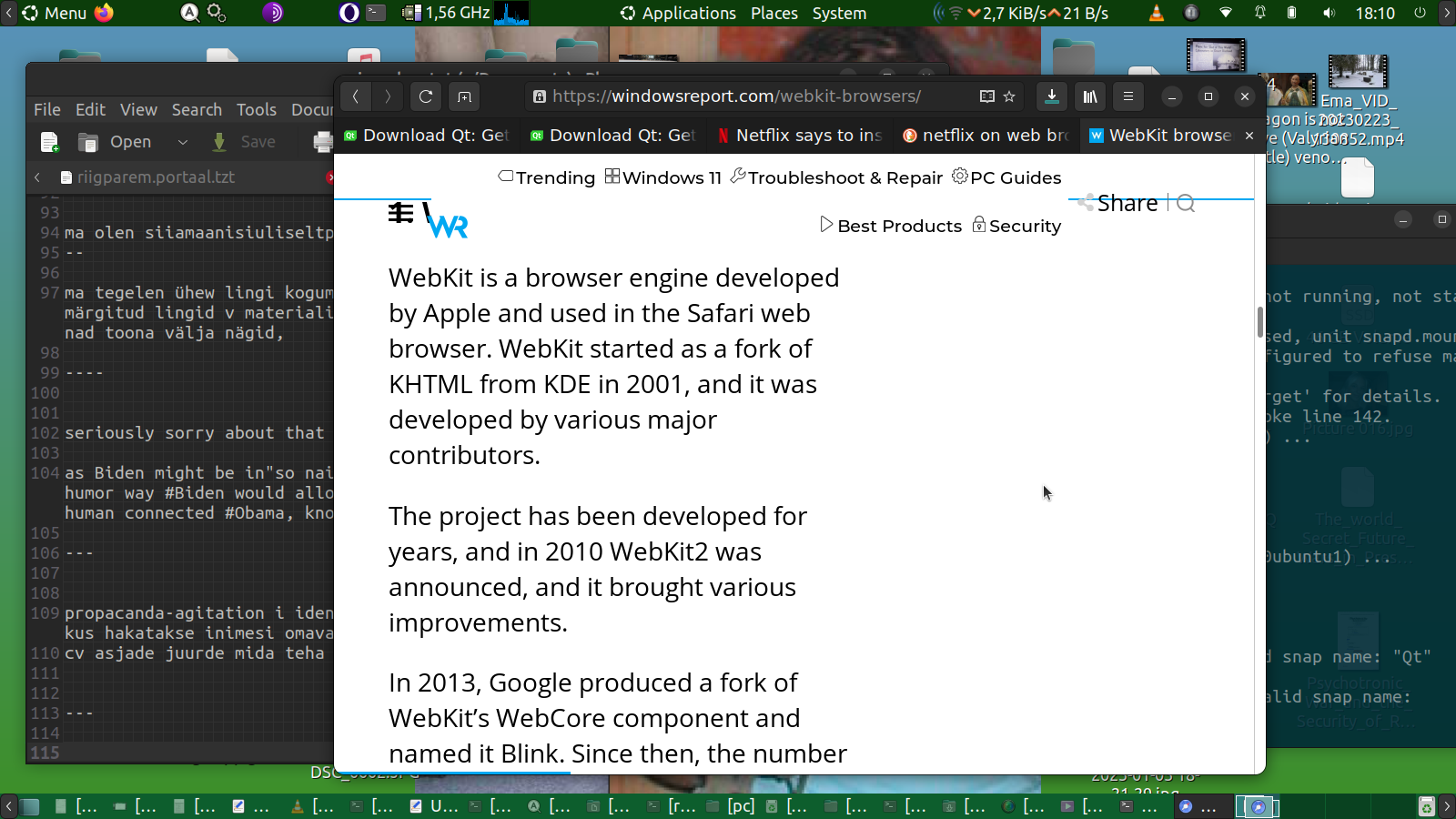Expand the recent files dropdown next to Open
Image resolution: width=1456 pixels, height=819 pixels.
coord(182,142)
